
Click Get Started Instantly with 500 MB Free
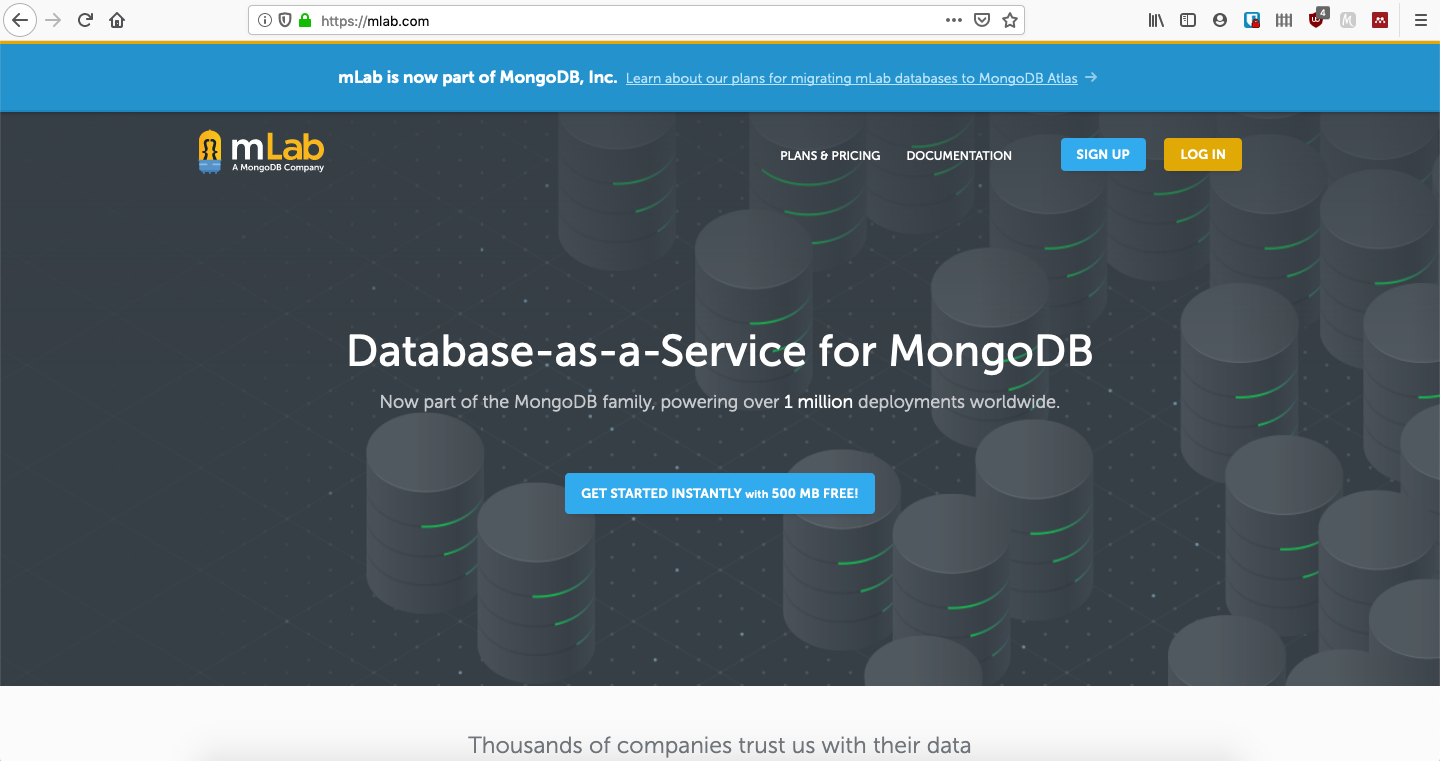[x=720, y=494]
